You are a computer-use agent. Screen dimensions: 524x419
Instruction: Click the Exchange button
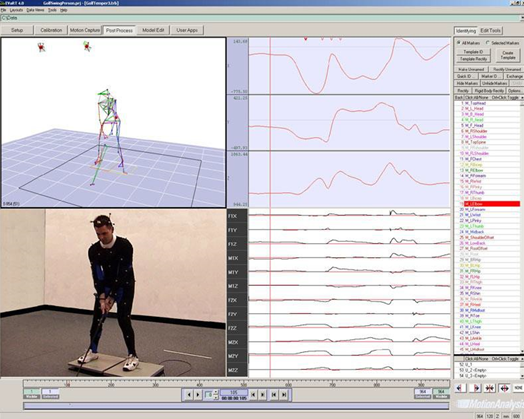coord(514,76)
